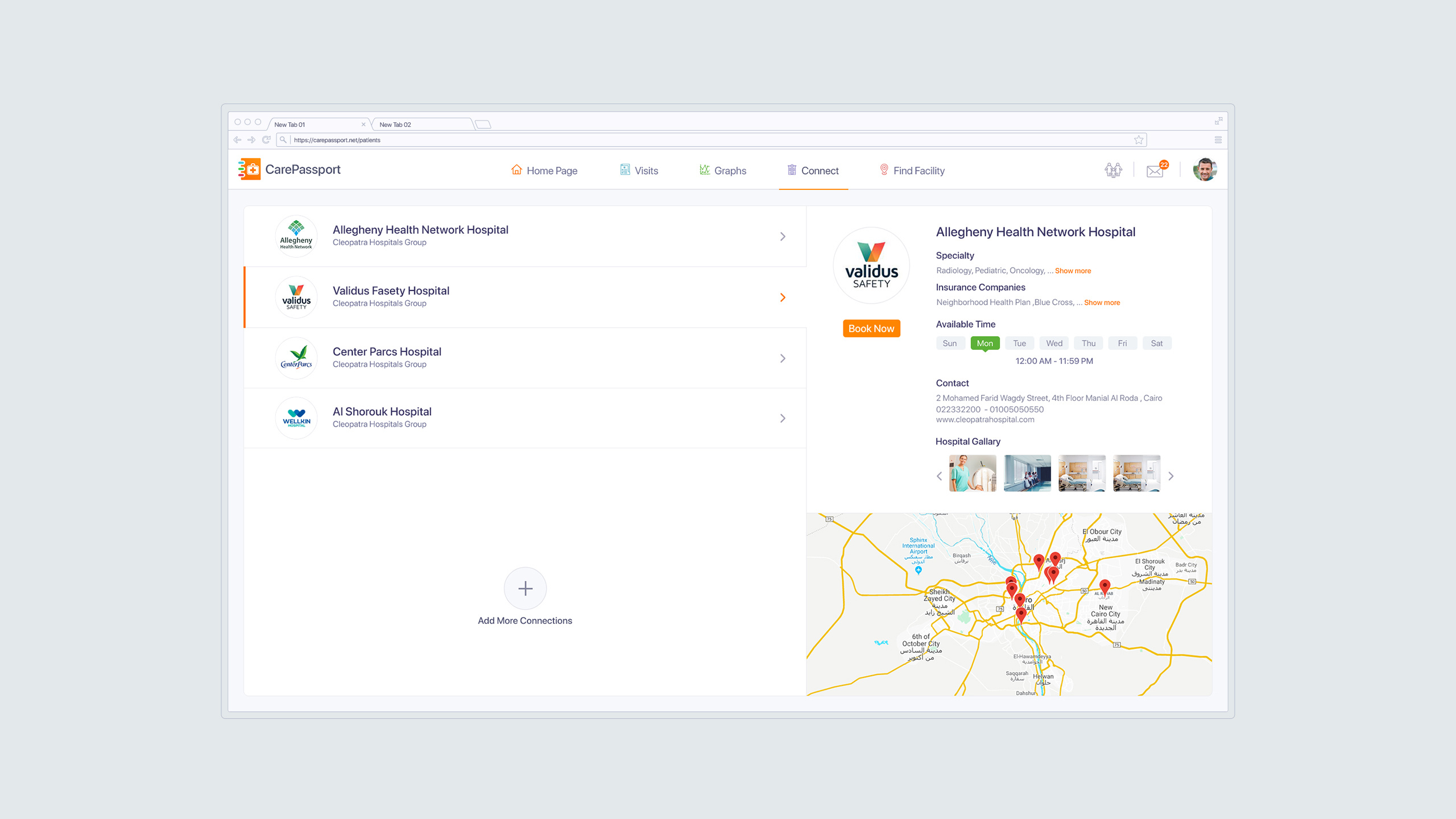Image resolution: width=1456 pixels, height=819 pixels.
Task: Click the Center Parcs logo
Action: pyautogui.click(x=296, y=358)
